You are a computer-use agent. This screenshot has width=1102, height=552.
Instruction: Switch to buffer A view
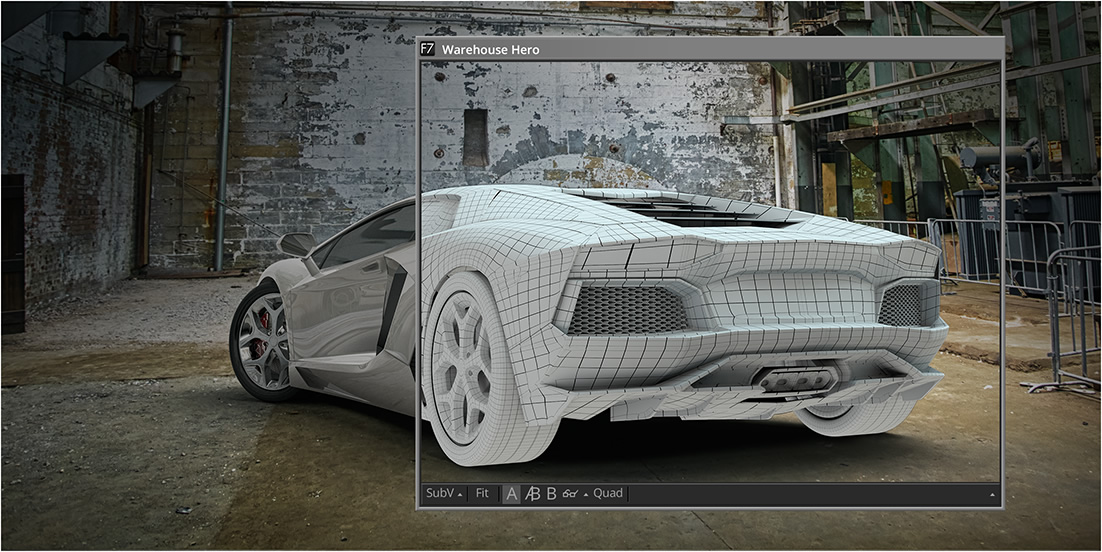click(511, 494)
